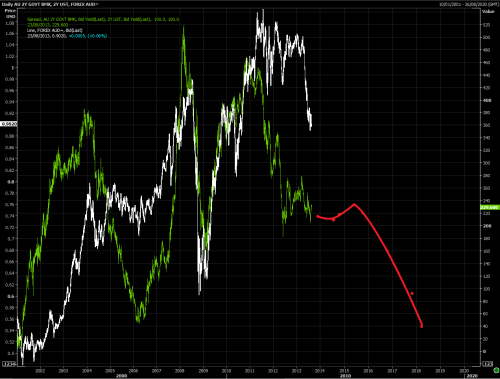Image resolution: width=500 pixels, height=379 pixels.
Task: Click the peak of the red projection curve
Action: point(354,204)
